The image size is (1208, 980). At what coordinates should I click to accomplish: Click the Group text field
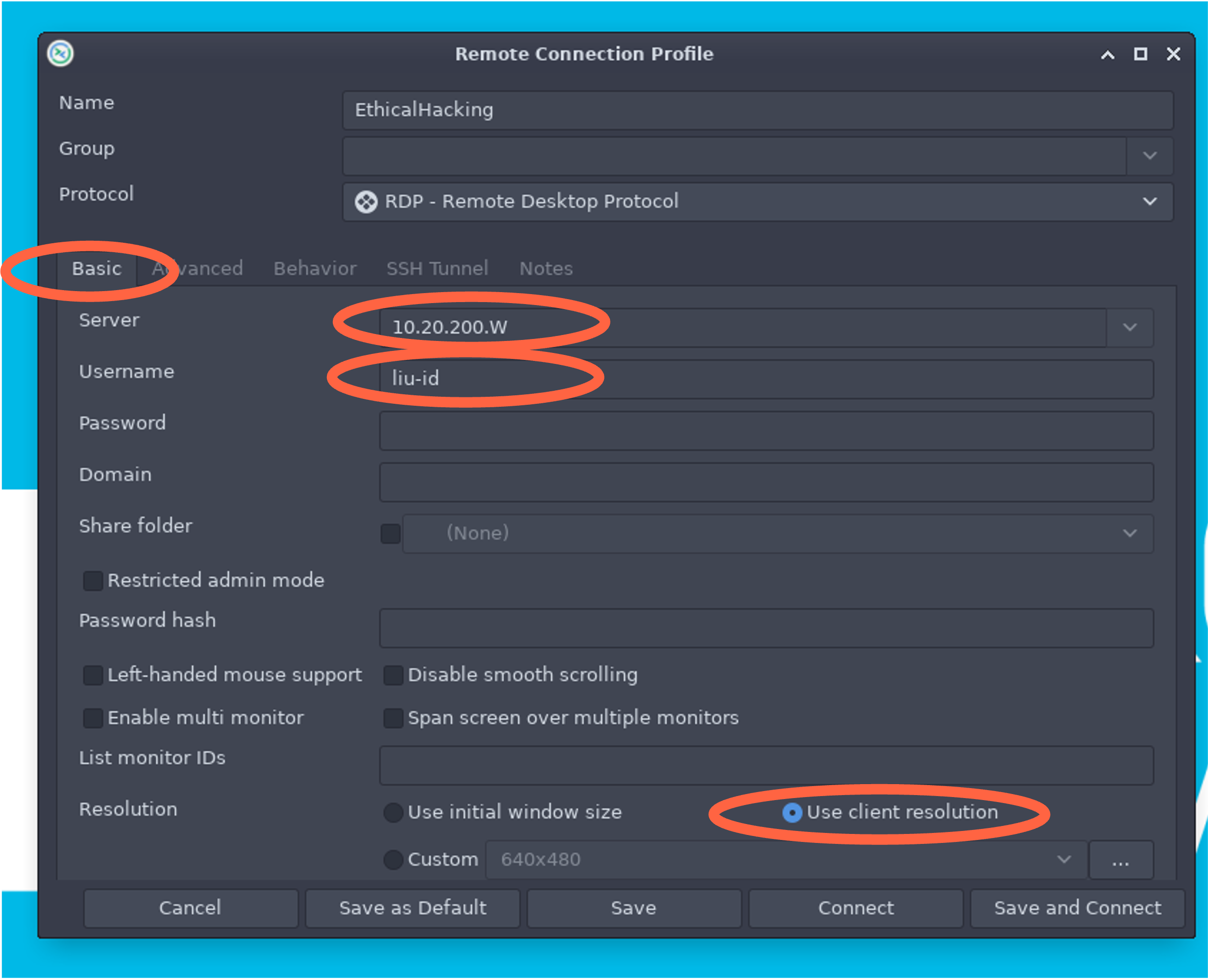click(x=734, y=156)
